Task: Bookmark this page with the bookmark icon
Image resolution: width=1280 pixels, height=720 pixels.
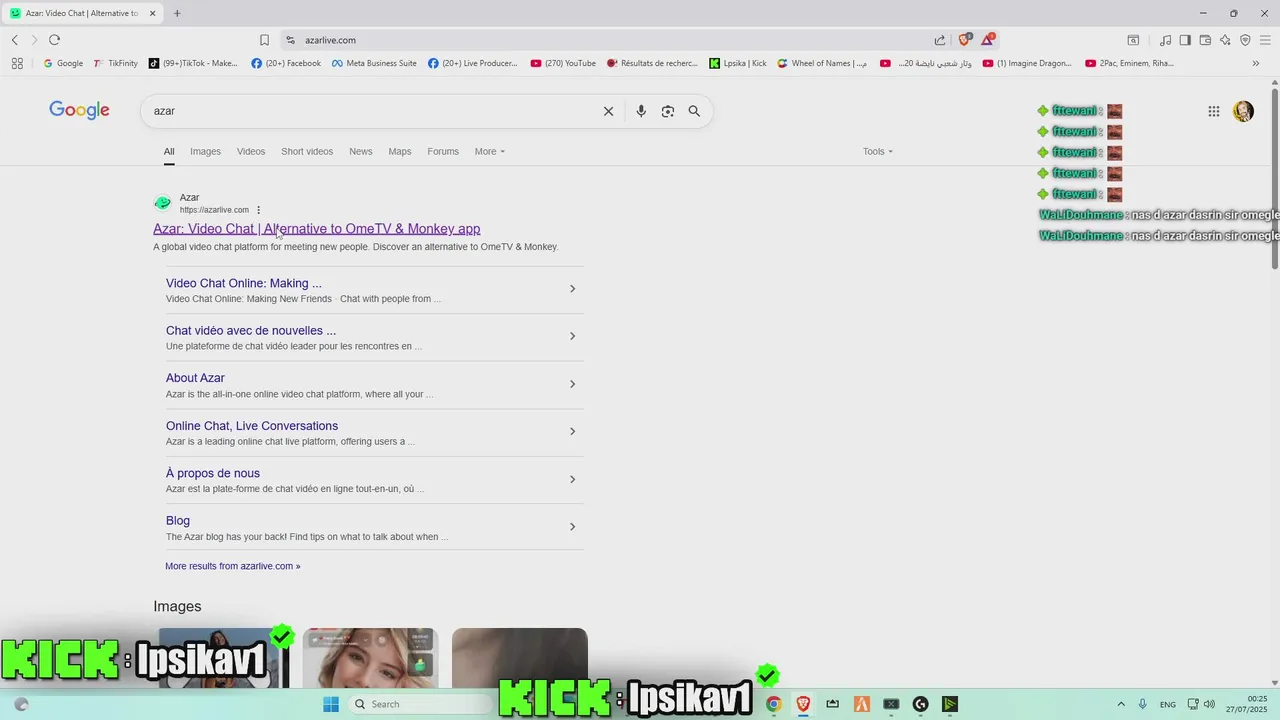Action: (264, 40)
